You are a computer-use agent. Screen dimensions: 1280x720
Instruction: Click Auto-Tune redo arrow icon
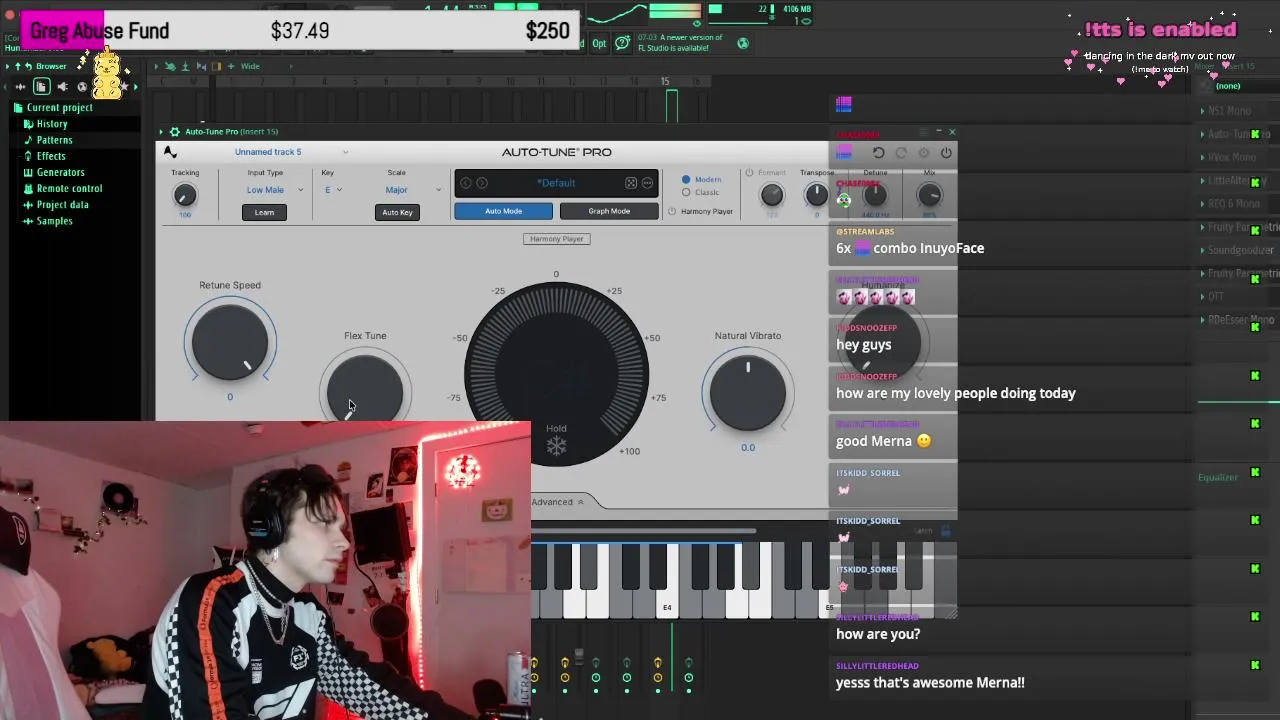point(901,153)
